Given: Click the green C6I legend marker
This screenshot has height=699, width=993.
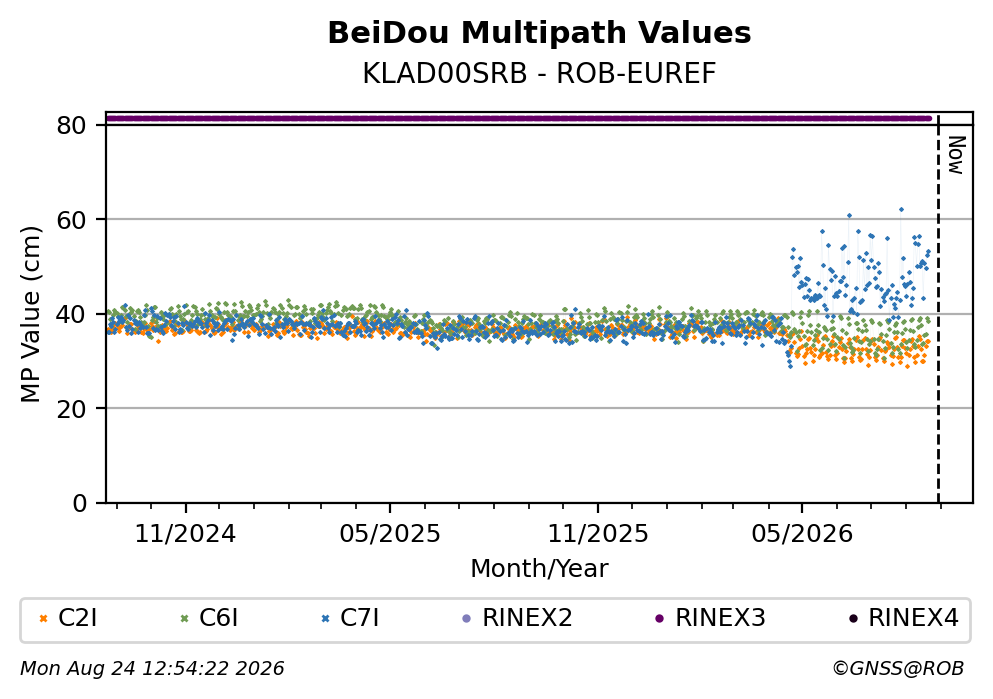Looking at the screenshot, I should click(185, 619).
